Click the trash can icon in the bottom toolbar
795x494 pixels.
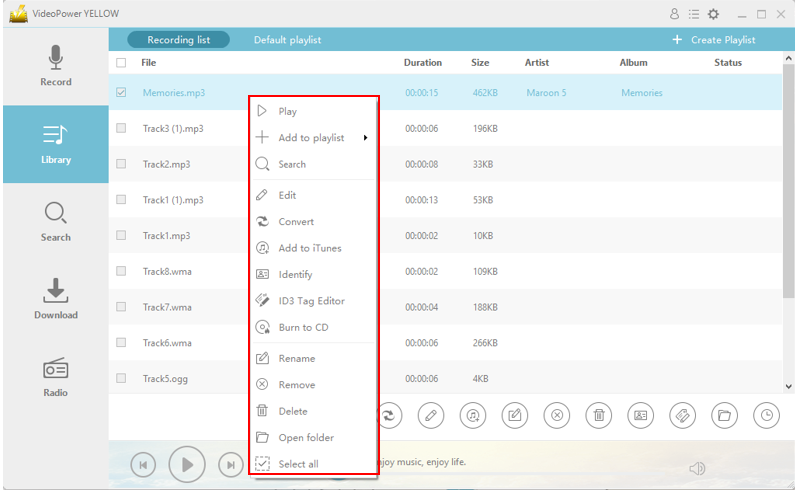[598, 415]
